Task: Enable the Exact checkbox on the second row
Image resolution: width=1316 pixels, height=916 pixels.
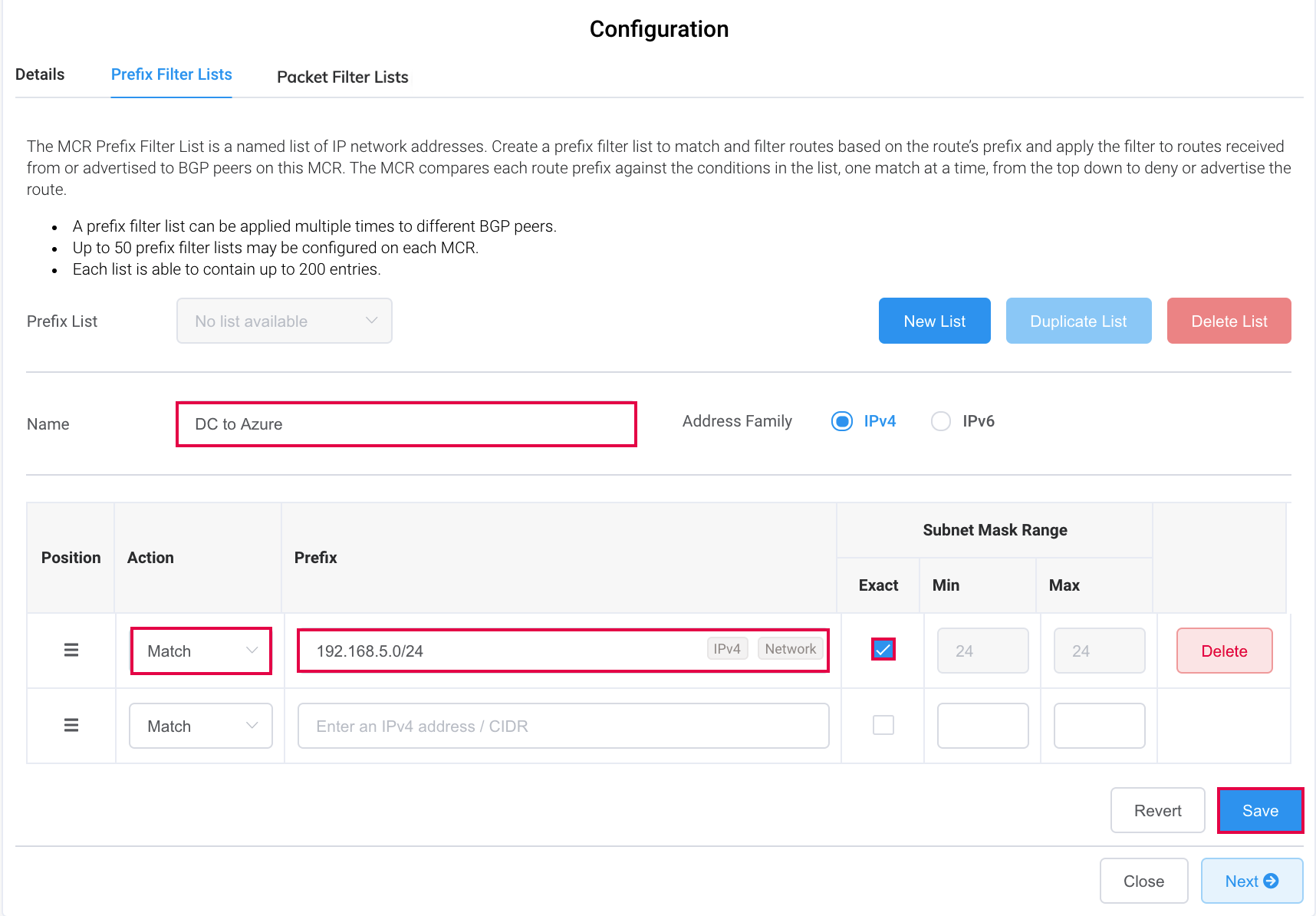Action: point(883,725)
